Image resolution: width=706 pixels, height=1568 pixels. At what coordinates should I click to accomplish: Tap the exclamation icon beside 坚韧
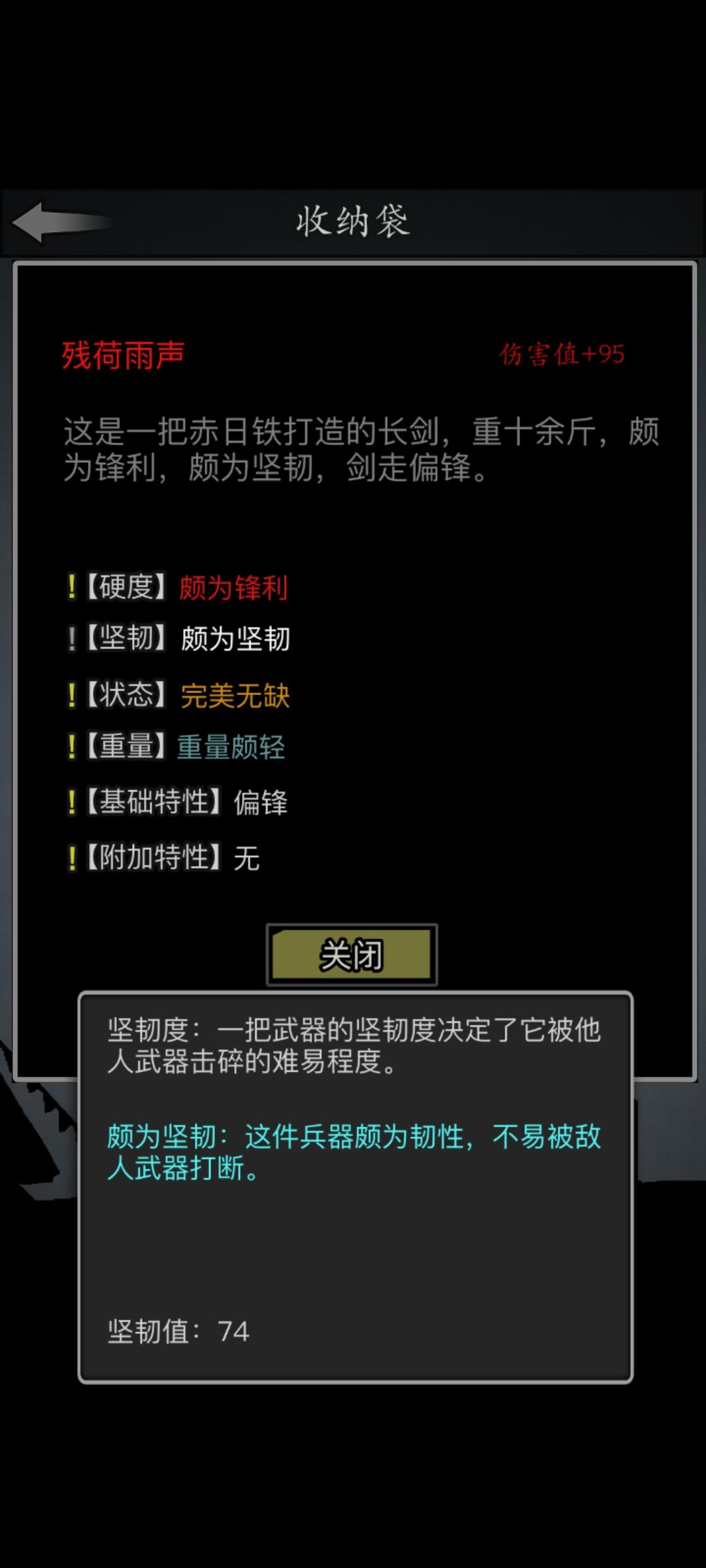(x=72, y=638)
